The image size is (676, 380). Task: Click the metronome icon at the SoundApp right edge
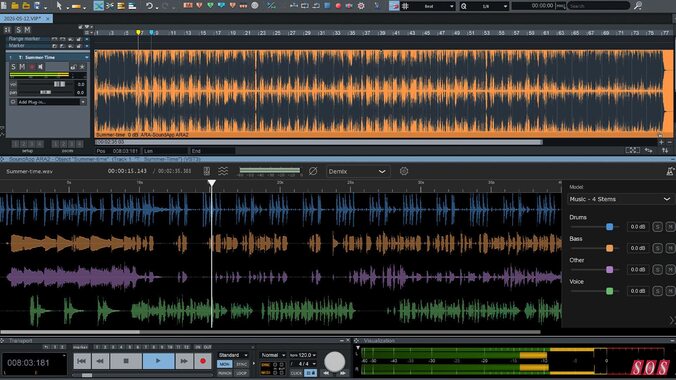(670, 171)
